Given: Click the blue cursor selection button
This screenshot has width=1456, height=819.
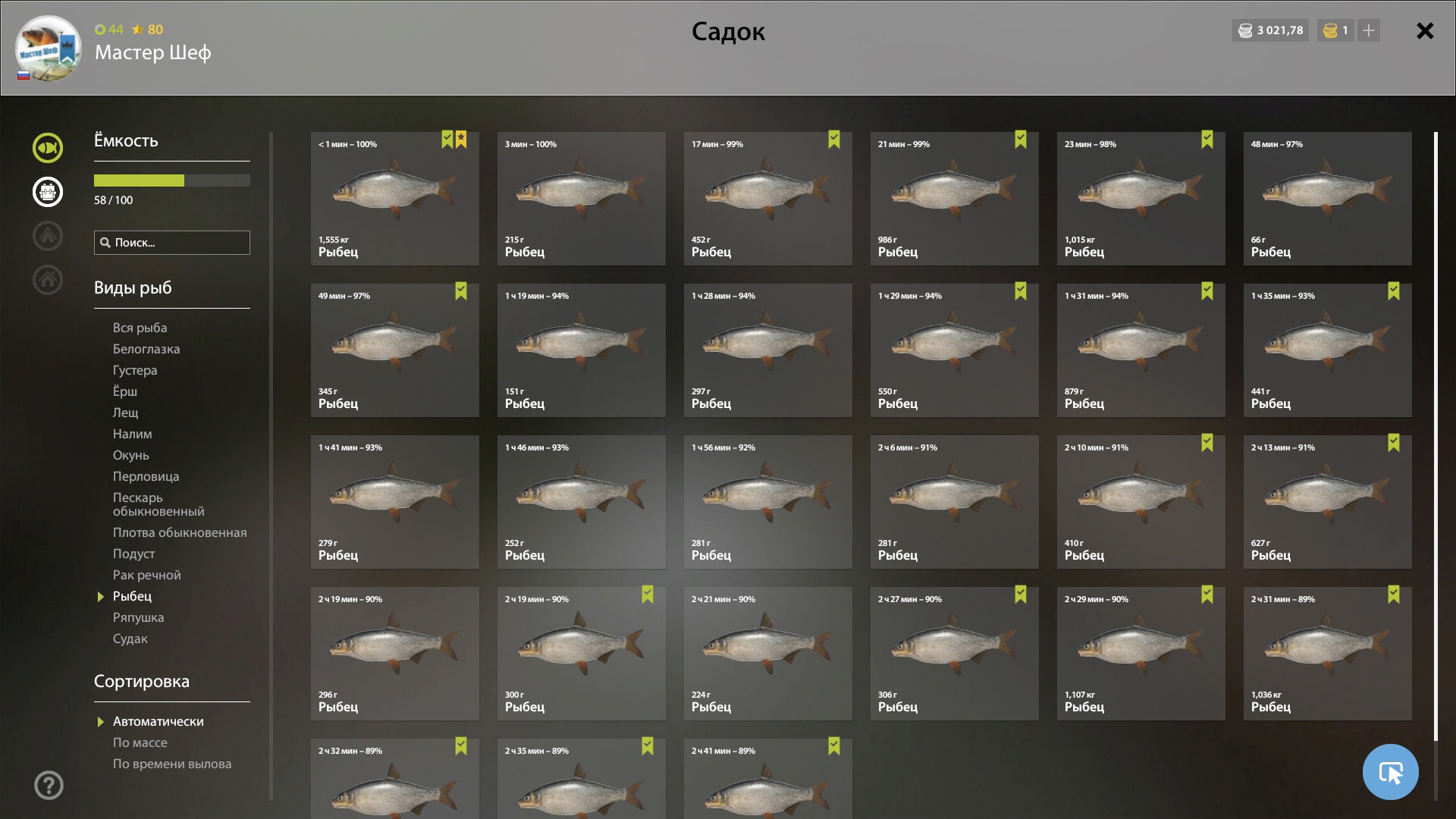Looking at the screenshot, I should click(x=1390, y=772).
